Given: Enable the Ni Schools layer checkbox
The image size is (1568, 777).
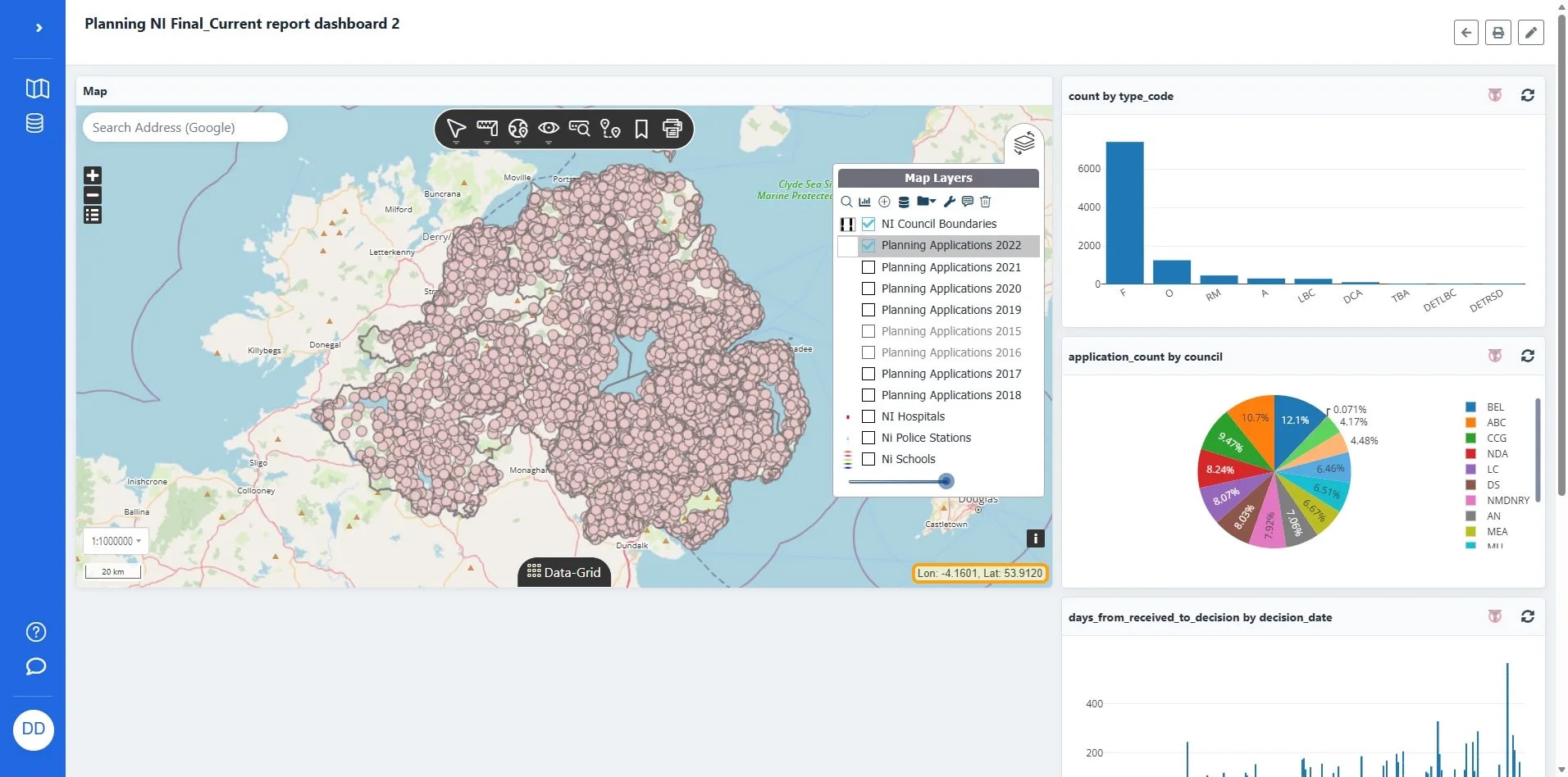Looking at the screenshot, I should (868, 459).
